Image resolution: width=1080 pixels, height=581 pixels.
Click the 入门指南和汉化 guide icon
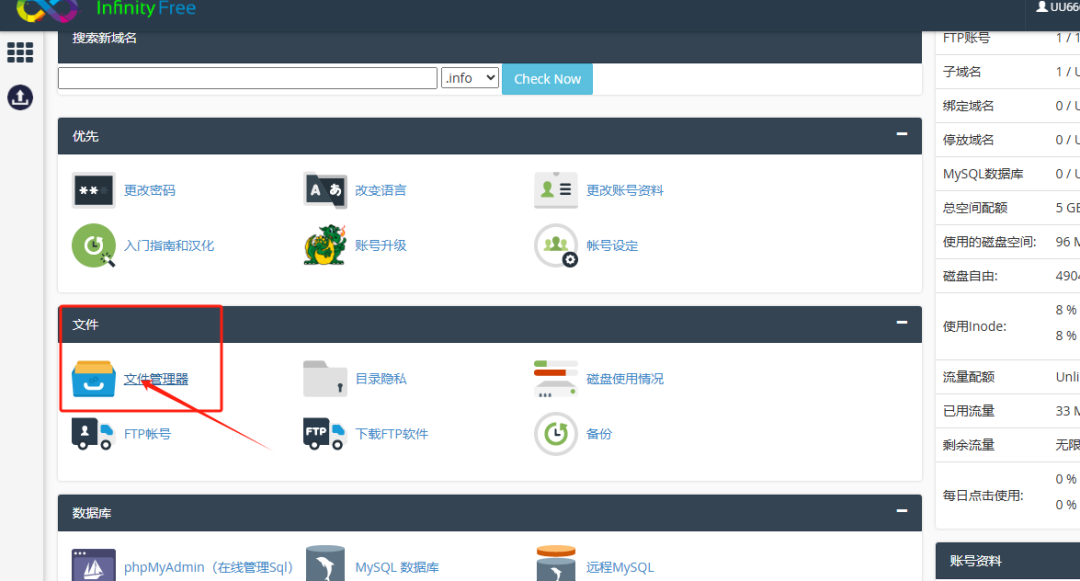pos(94,245)
